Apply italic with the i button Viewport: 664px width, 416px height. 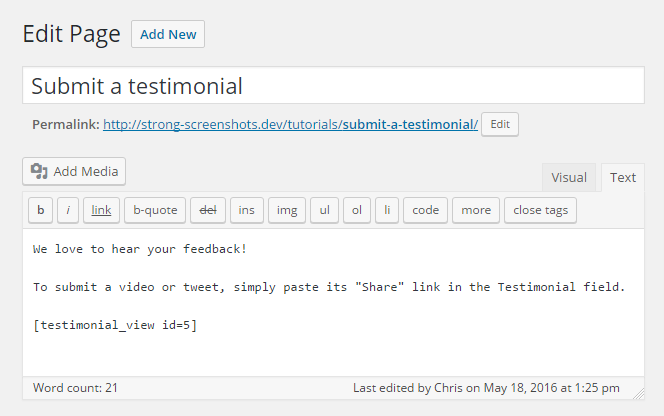click(68, 210)
